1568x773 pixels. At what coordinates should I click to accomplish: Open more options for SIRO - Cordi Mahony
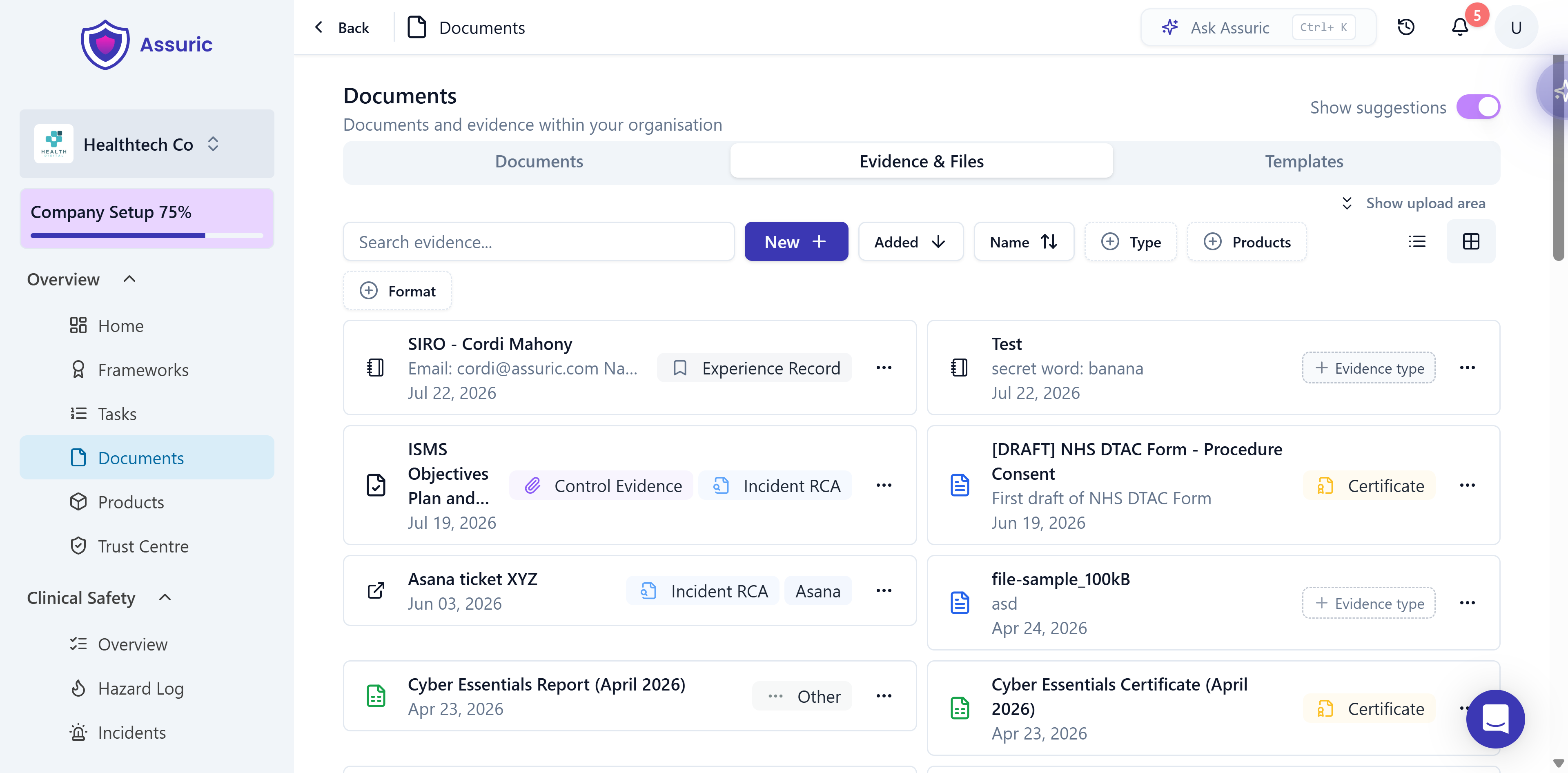pyautogui.click(x=884, y=368)
